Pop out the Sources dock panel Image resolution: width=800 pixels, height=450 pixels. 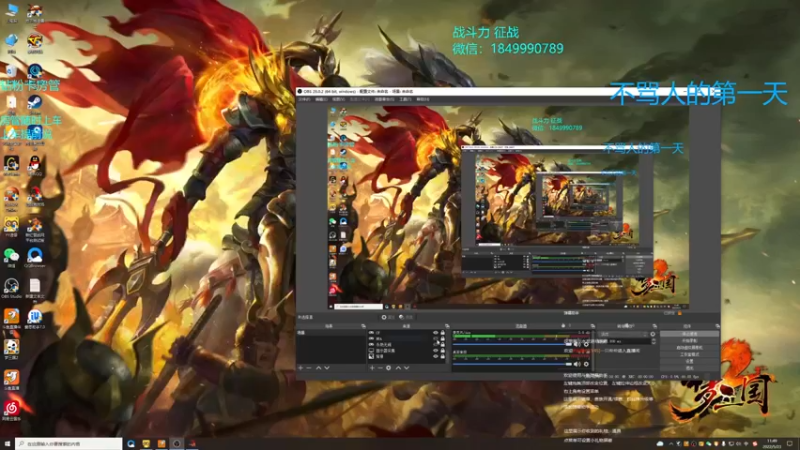pyautogui.click(x=447, y=326)
